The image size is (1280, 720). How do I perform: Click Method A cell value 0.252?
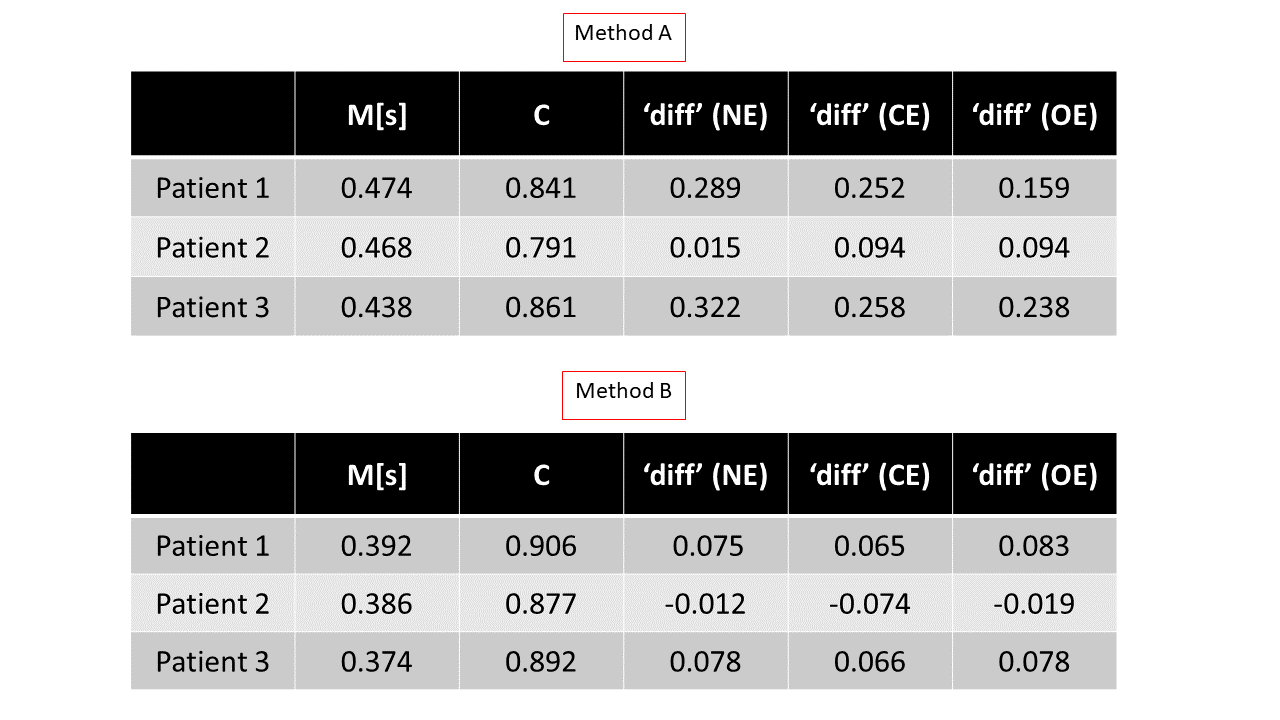coord(869,188)
